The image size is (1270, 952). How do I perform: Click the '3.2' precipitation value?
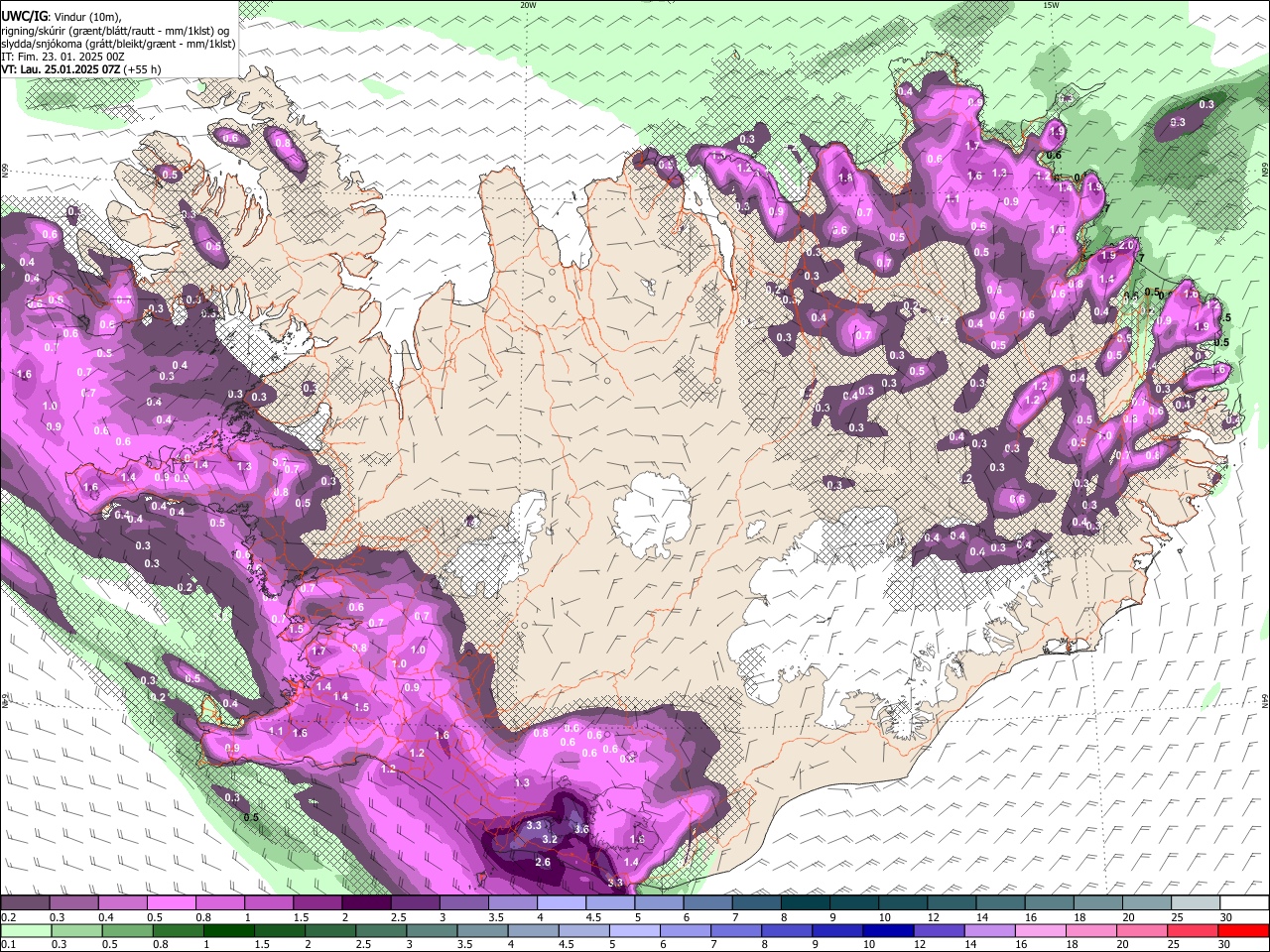tap(551, 839)
